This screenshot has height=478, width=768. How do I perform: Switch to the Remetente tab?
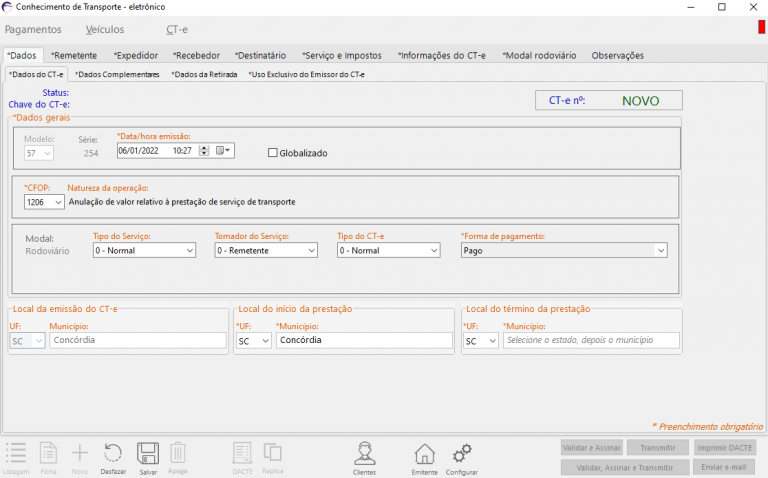click(76, 55)
